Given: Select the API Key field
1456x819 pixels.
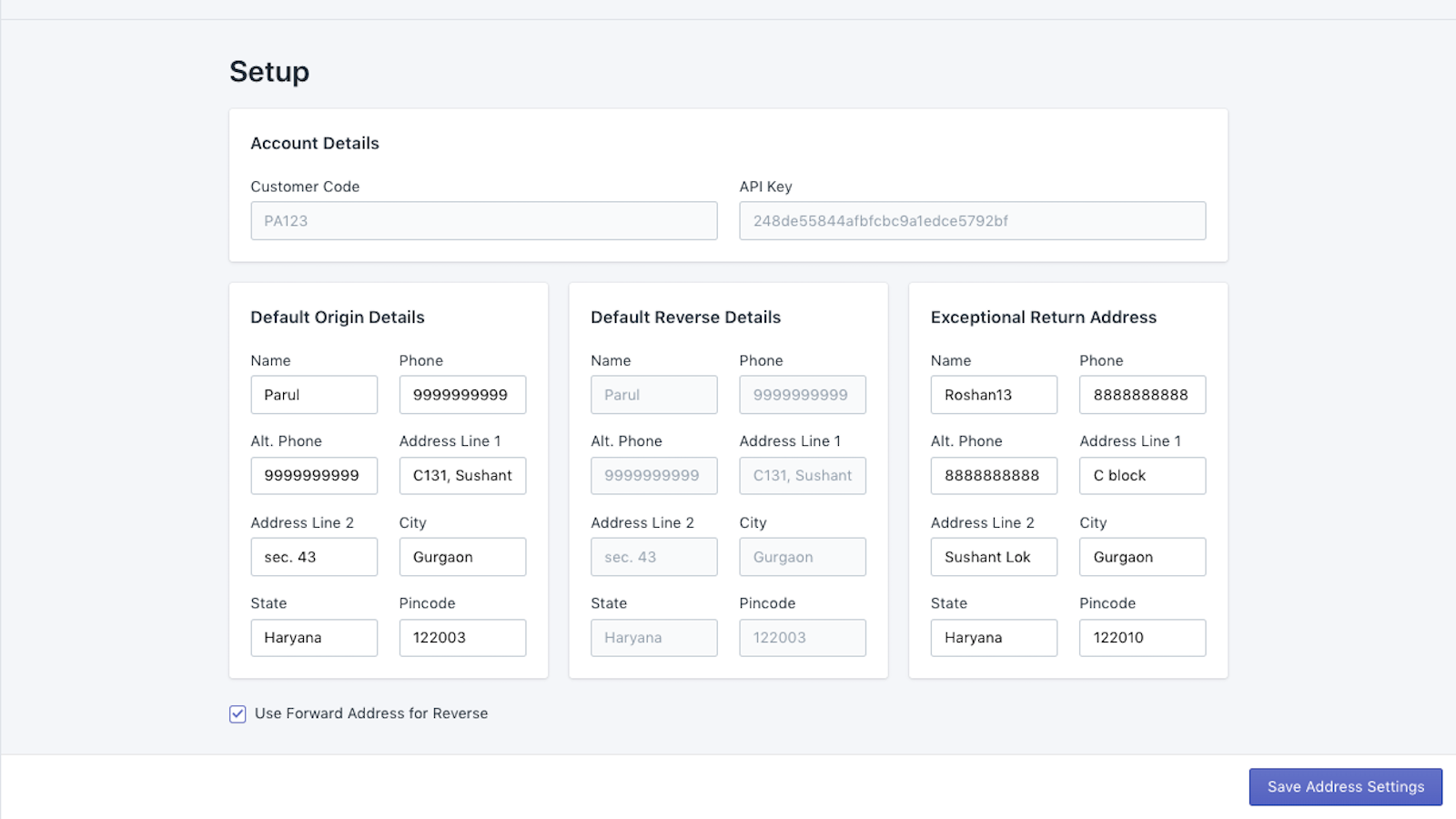Looking at the screenshot, I should point(972,220).
